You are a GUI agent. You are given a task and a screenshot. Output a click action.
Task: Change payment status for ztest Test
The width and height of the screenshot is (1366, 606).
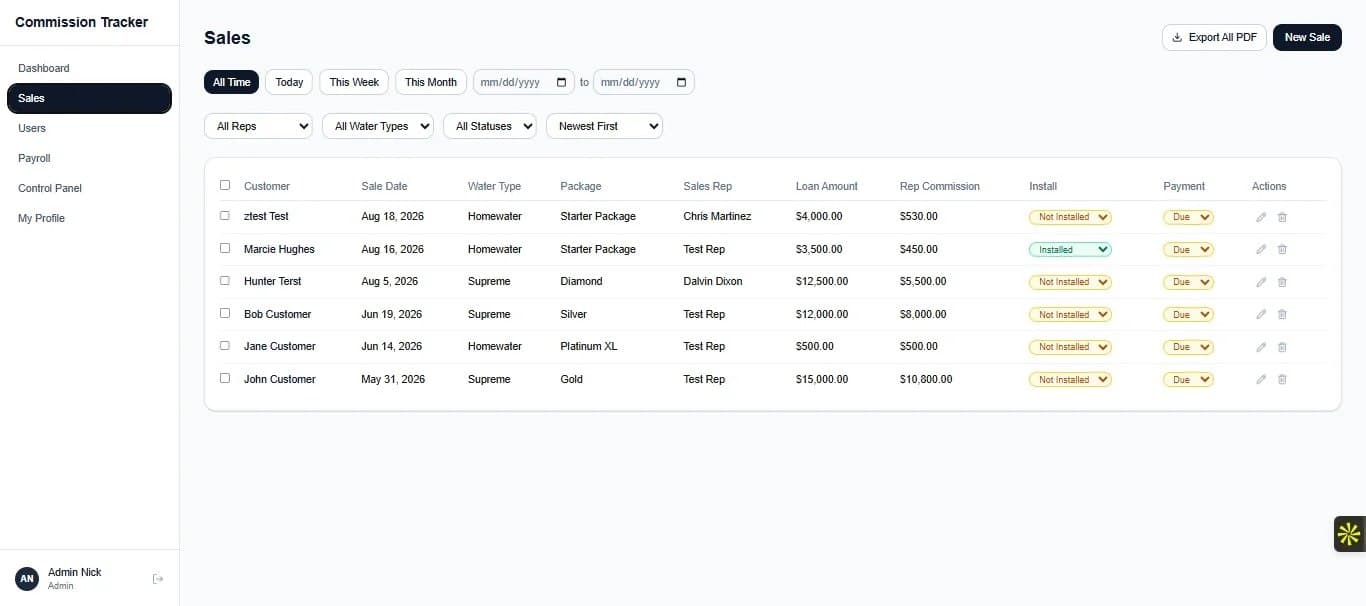pyautogui.click(x=1188, y=217)
